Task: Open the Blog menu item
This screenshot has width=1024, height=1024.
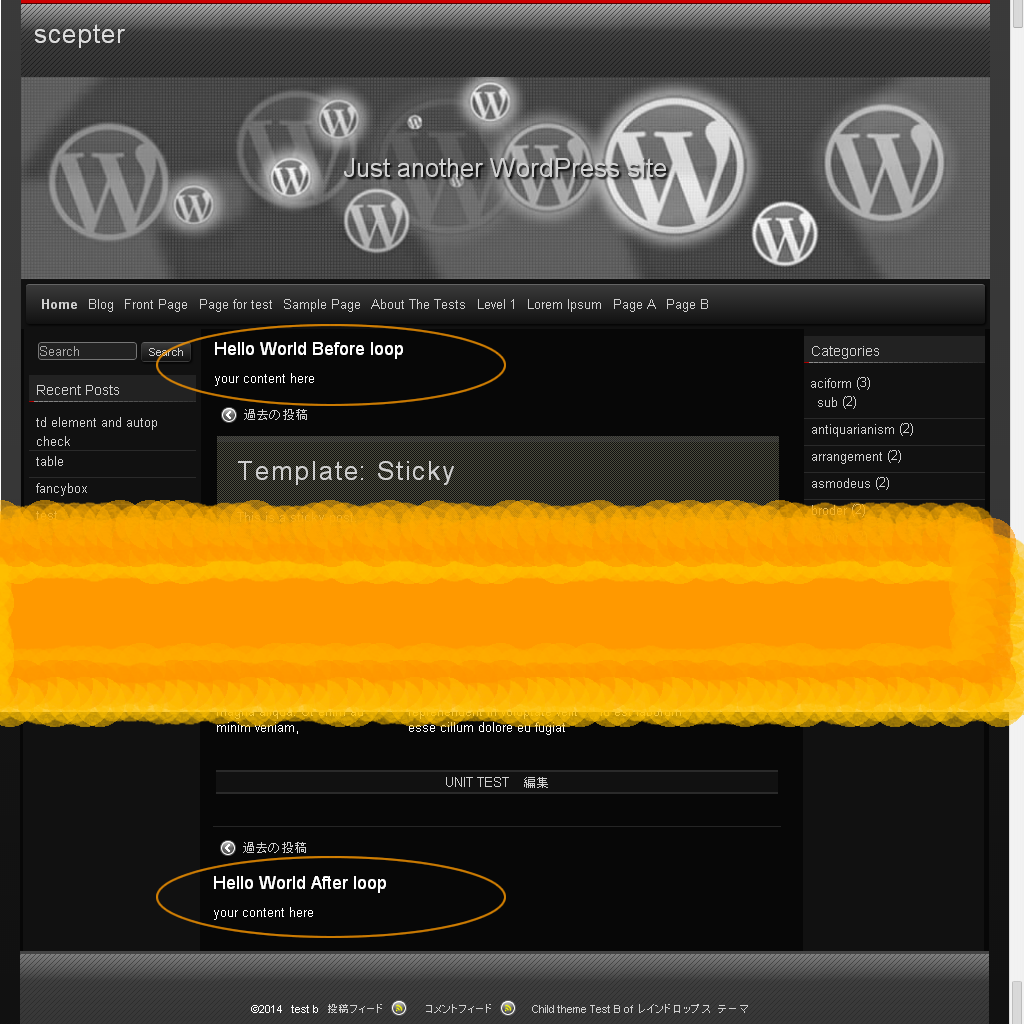Action: click(101, 304)
